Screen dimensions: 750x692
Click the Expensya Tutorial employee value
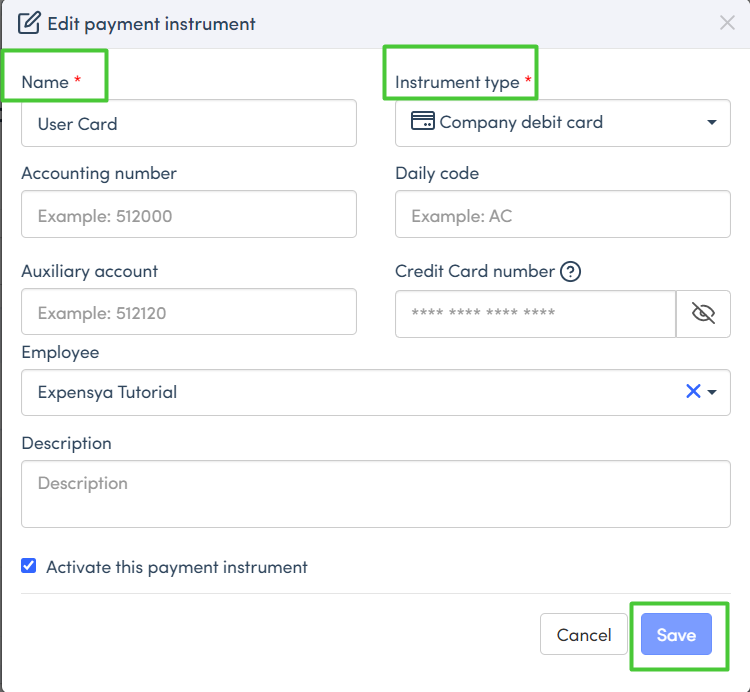pyautogui.click(x=108, y=392)
